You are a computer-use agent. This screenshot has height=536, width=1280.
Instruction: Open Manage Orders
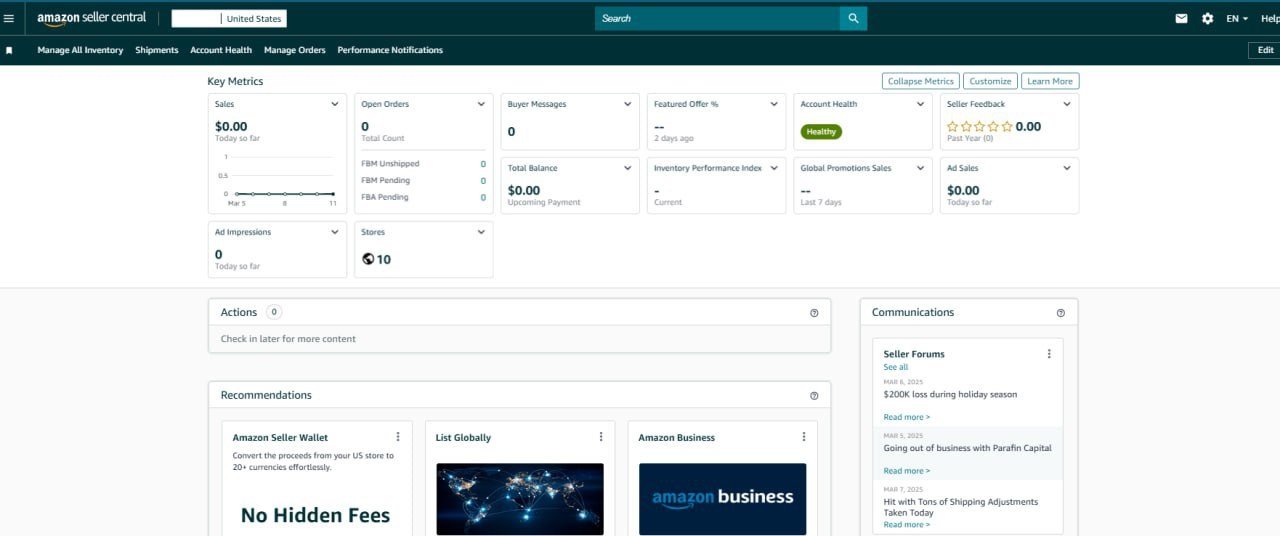click(x=295, y=50)
